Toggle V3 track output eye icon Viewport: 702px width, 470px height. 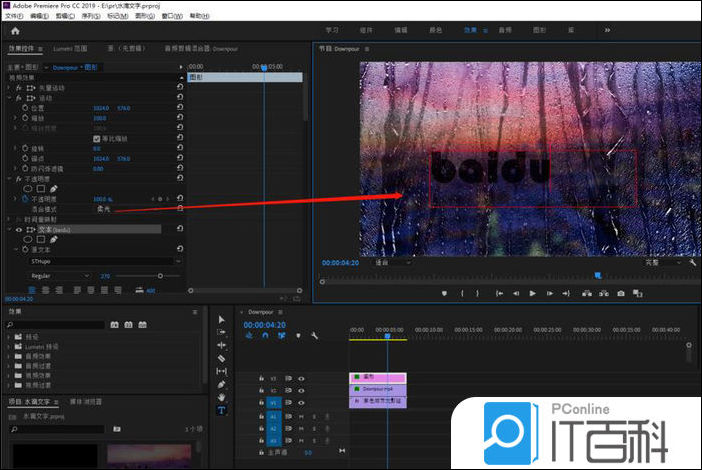pos(301,378)
